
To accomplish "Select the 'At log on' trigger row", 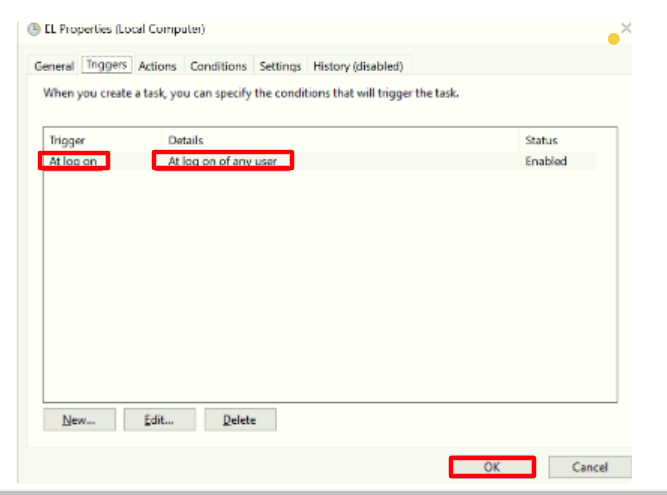I will [75, 161].
